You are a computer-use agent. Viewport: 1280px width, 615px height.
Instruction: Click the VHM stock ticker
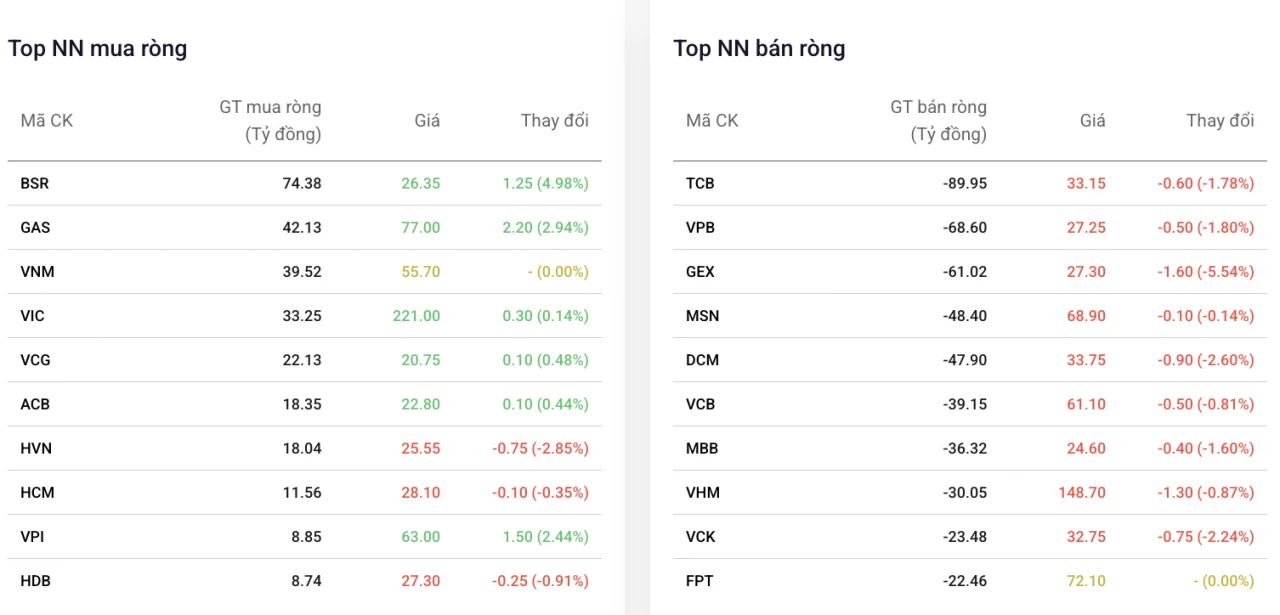point(703,492)
